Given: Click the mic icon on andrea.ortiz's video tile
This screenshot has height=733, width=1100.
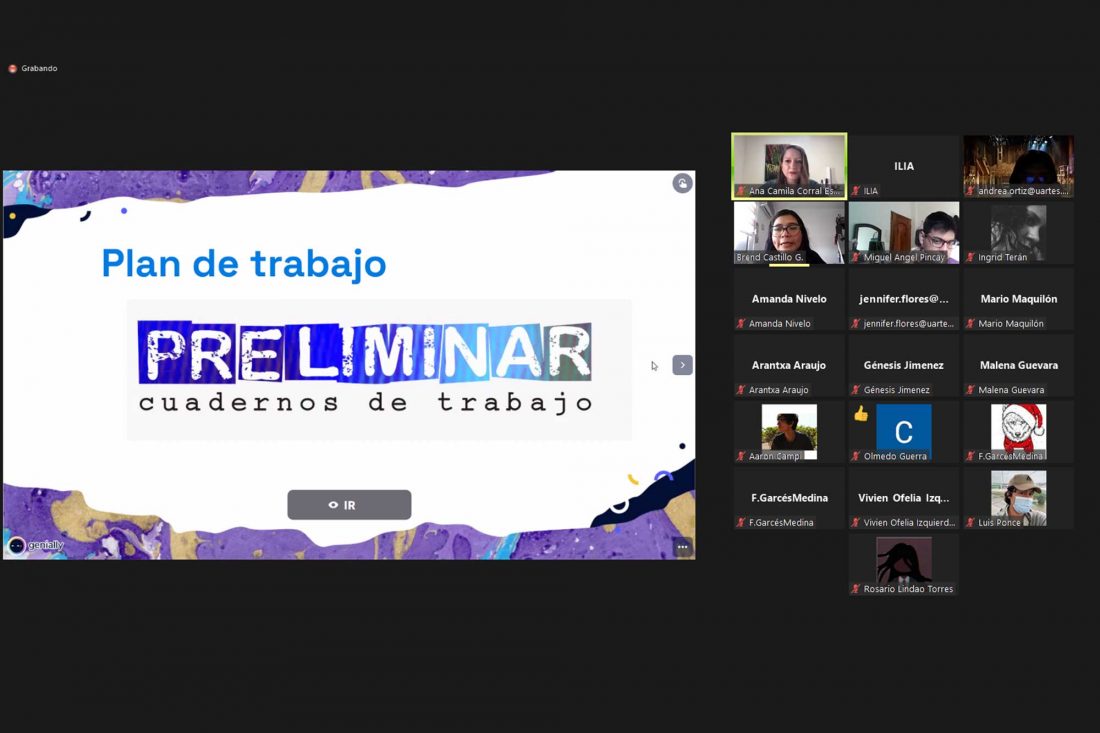Looking at the screenshot, I should click(x=969, y=190).
